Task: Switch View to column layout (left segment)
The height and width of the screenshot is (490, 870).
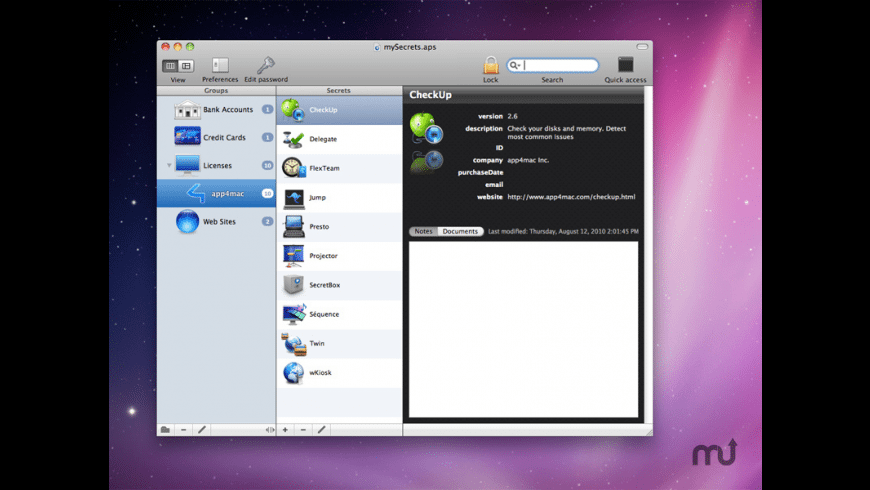Action: tap(170, 66)
